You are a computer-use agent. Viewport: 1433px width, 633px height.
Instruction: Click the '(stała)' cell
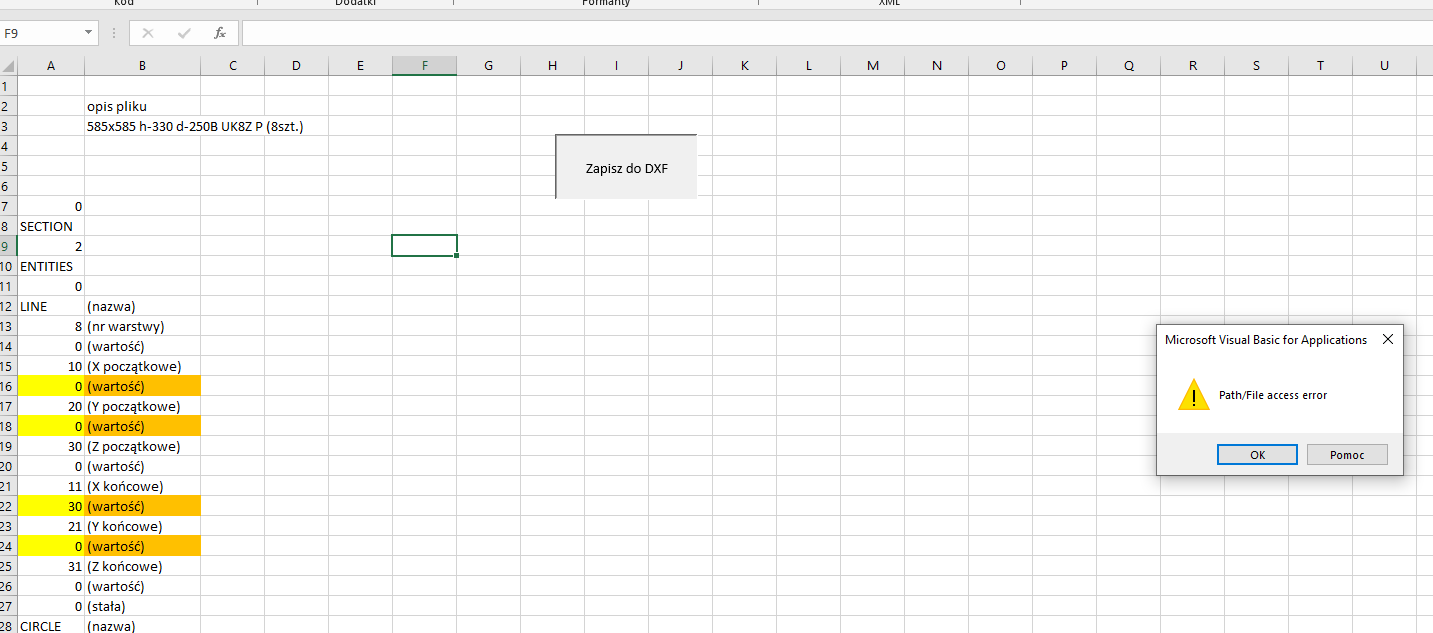[142, 606]
